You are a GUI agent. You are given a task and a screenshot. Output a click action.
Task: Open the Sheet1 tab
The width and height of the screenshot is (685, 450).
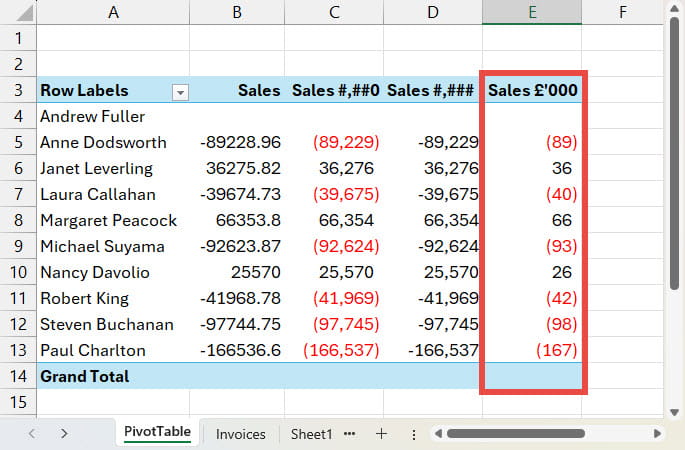[311, 434]
